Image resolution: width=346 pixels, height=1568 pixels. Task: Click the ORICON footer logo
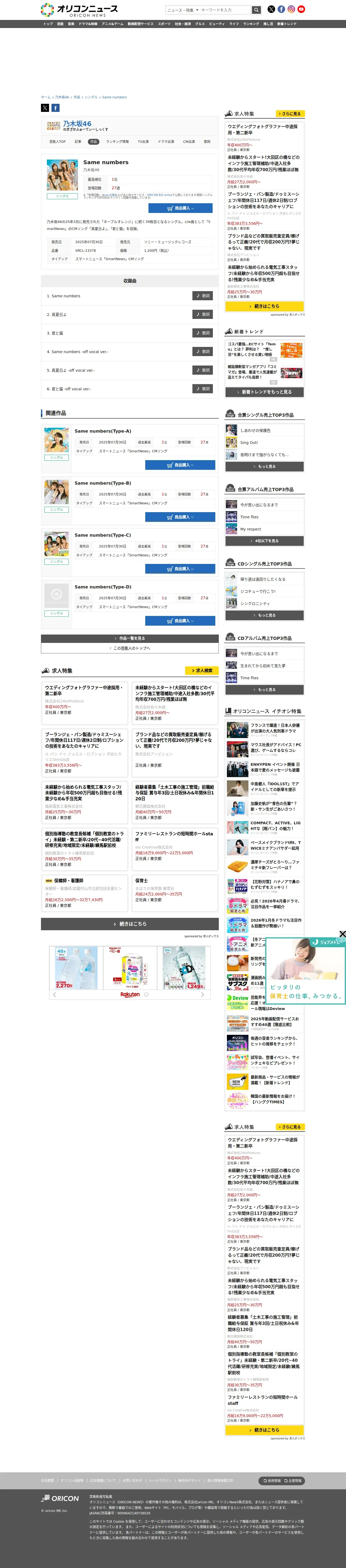(x=60, y=1499)
